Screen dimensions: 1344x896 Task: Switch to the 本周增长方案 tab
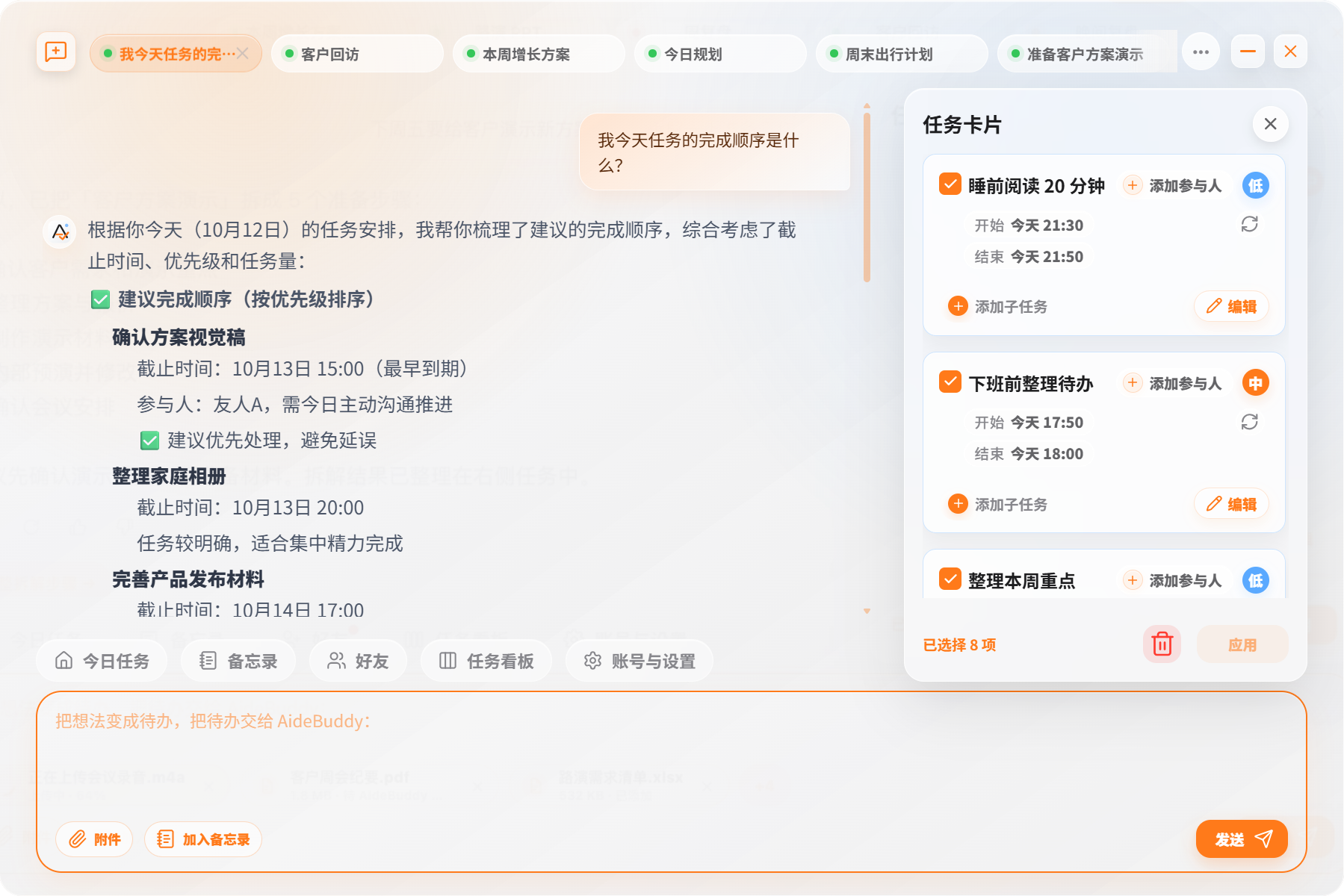[x=539, y=54]
